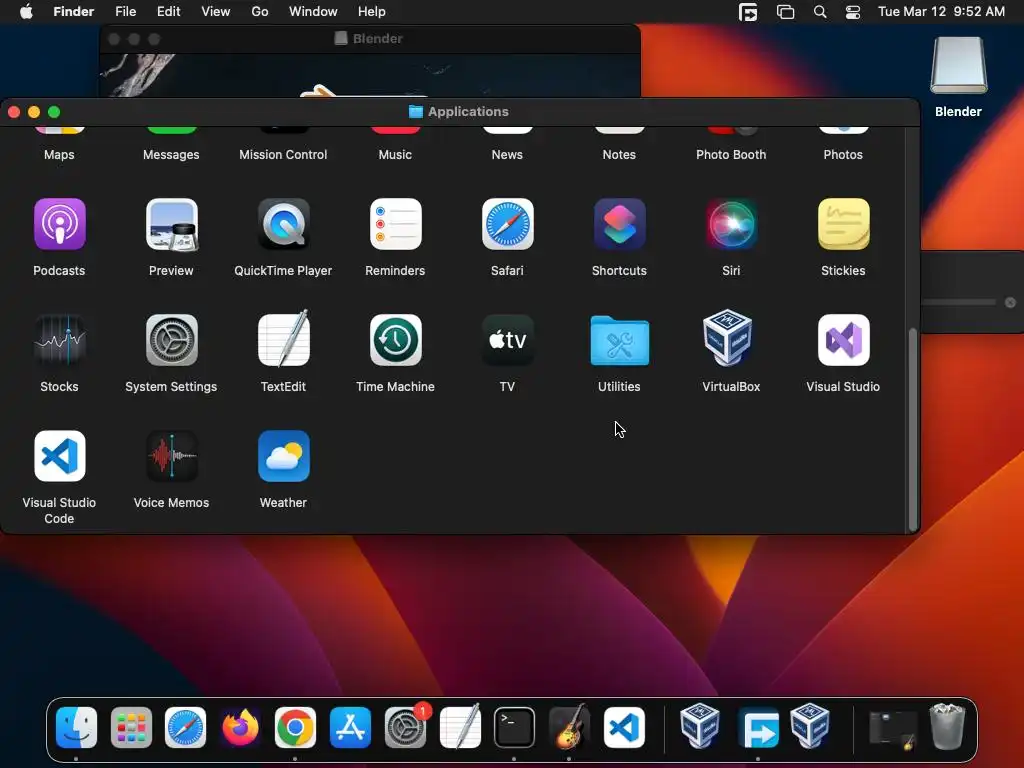Launch QuickTime Player from Applications

(283, 224)
